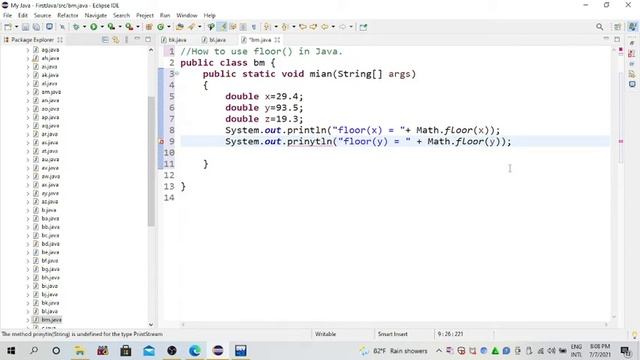Open Package Explorer View Menu

[x=127, y=40]
